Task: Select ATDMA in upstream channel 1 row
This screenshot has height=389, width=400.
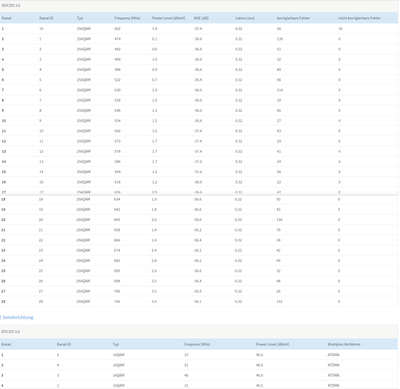Action: [334, 355]
